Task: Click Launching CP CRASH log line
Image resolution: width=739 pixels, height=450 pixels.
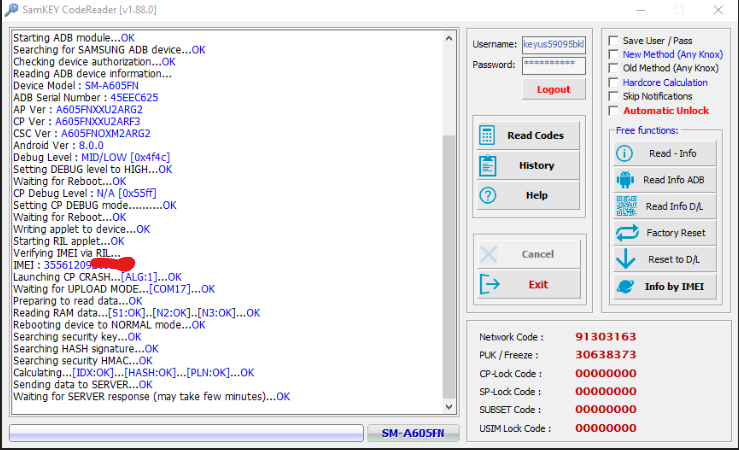Action: click(x=98, y=277)
